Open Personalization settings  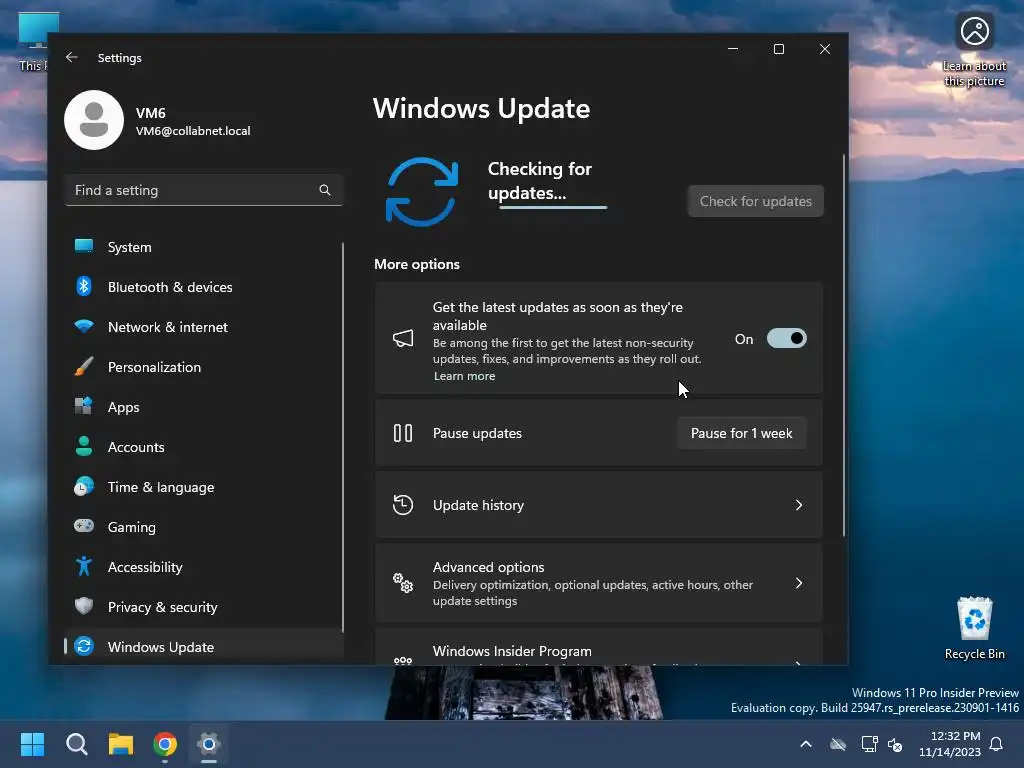(x=204, y=367)
